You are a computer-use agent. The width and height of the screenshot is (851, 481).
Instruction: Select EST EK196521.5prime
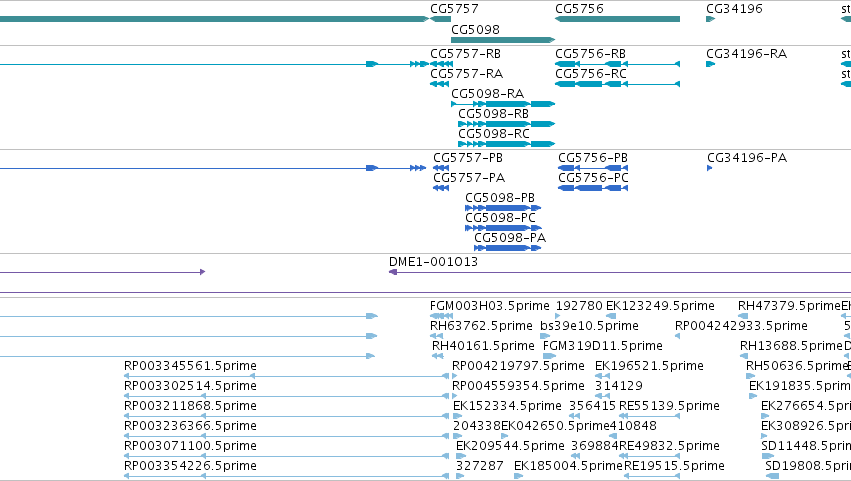(649, 366)
